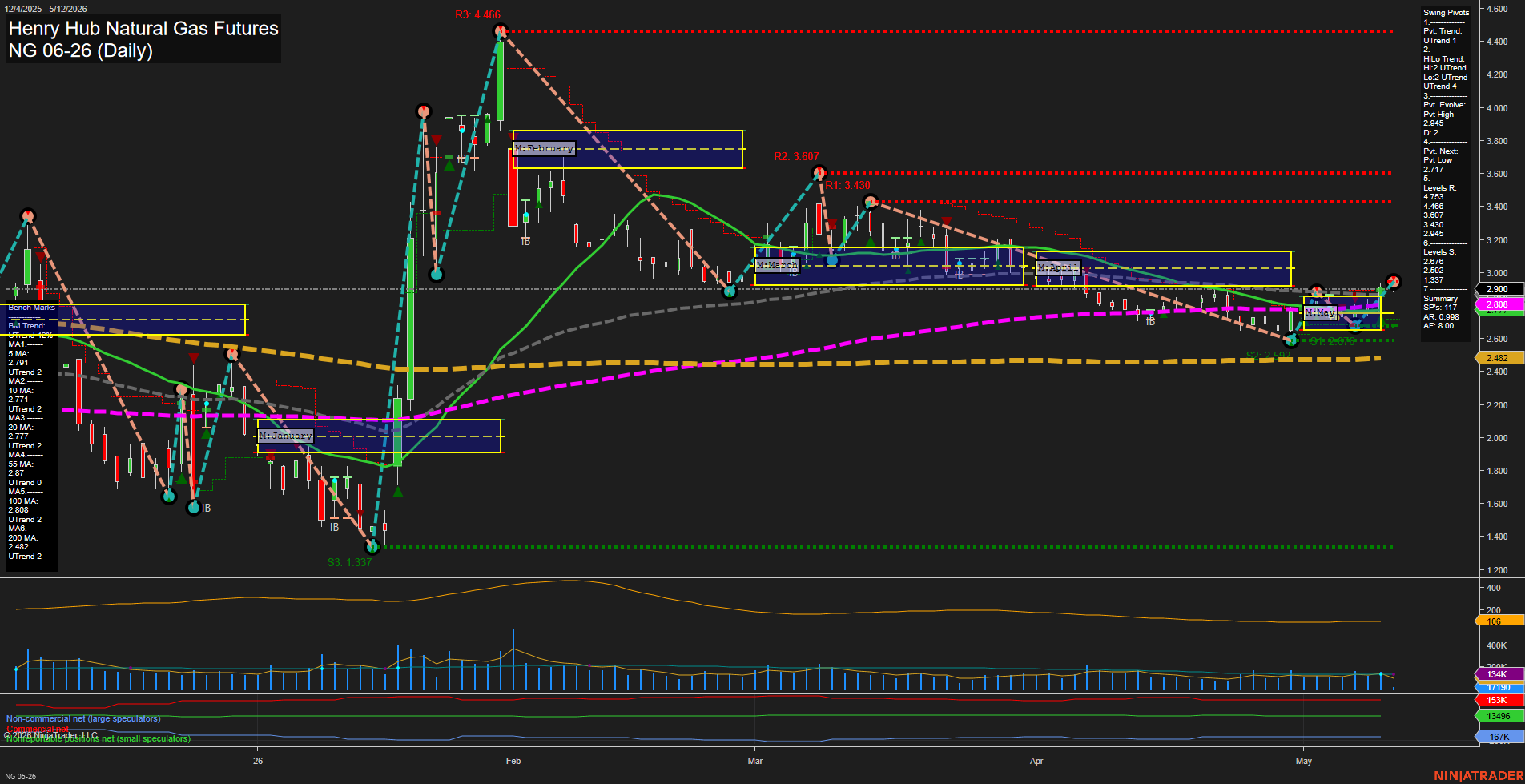Click the 26 year label on time axis
1525x784 pixels.
(258, 761)
